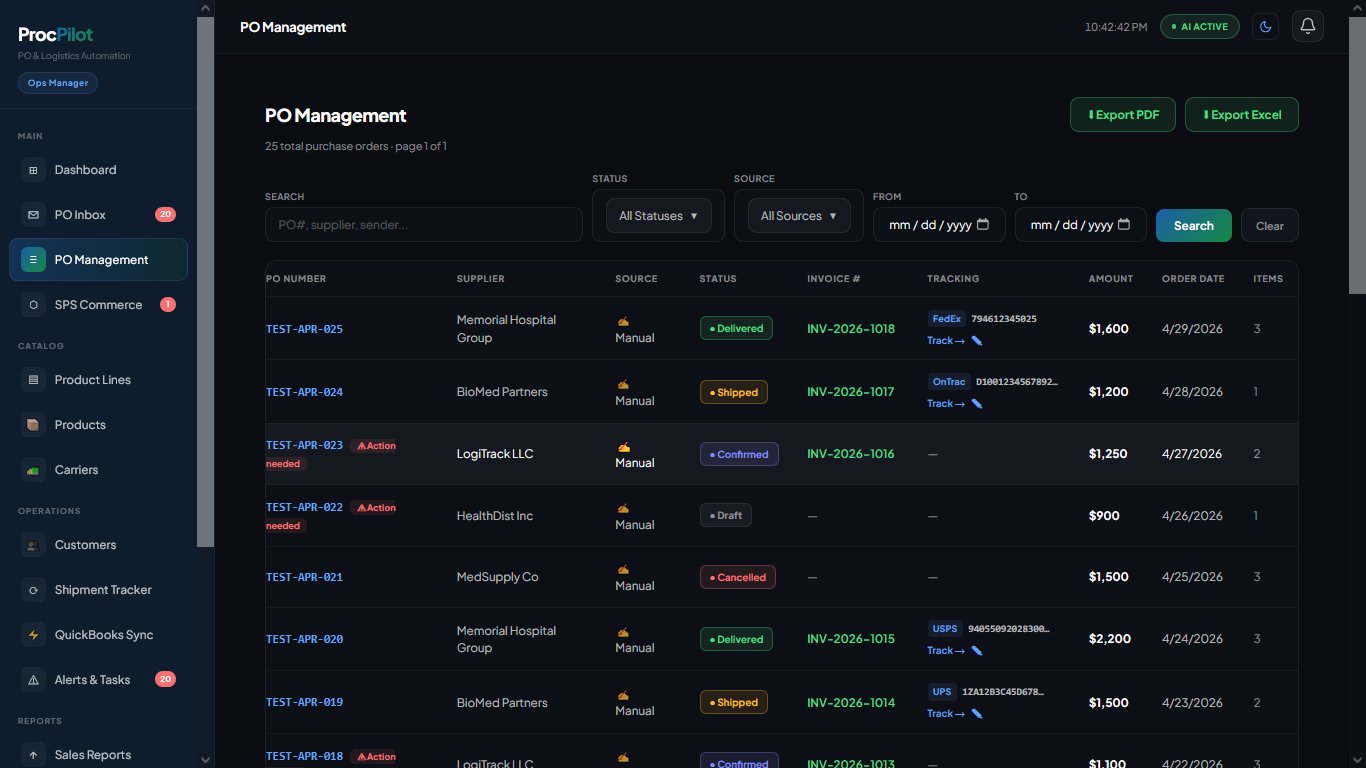Open PO number TEST-APR-021 link
The height and width of the screenshot is (768, 1366).
[x=304, y=577]
